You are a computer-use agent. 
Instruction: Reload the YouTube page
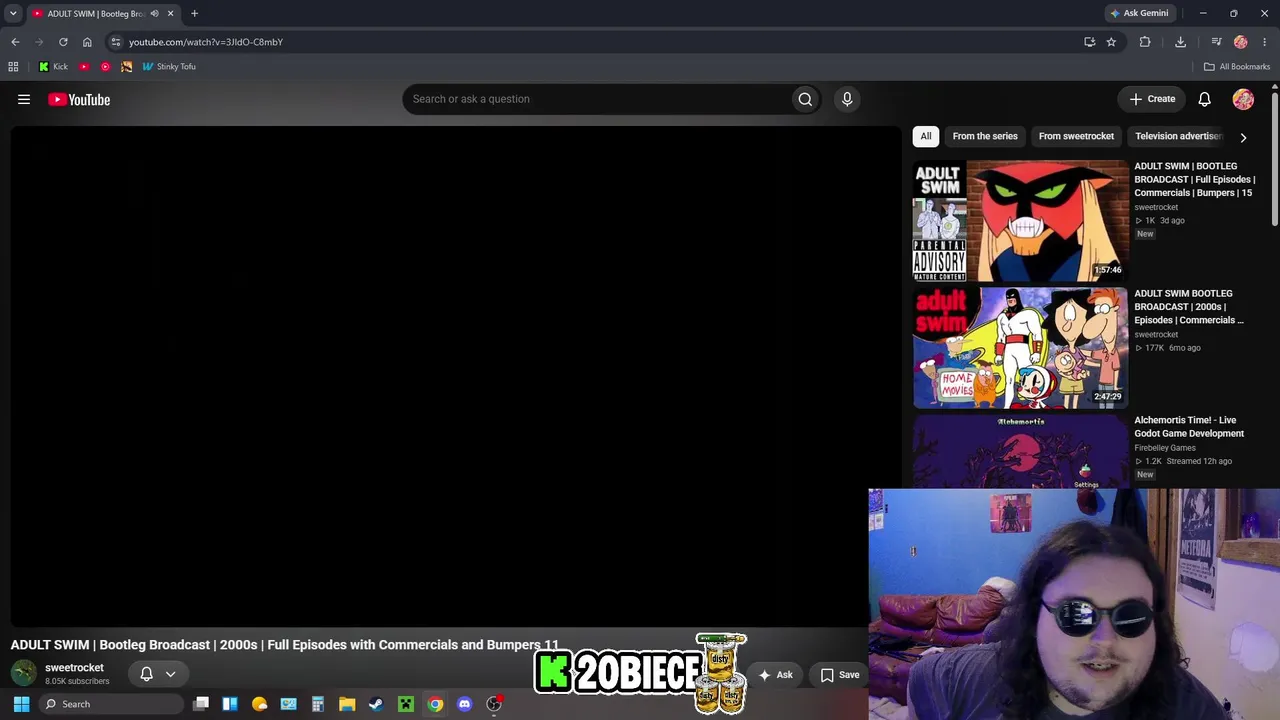pos(63,42)
